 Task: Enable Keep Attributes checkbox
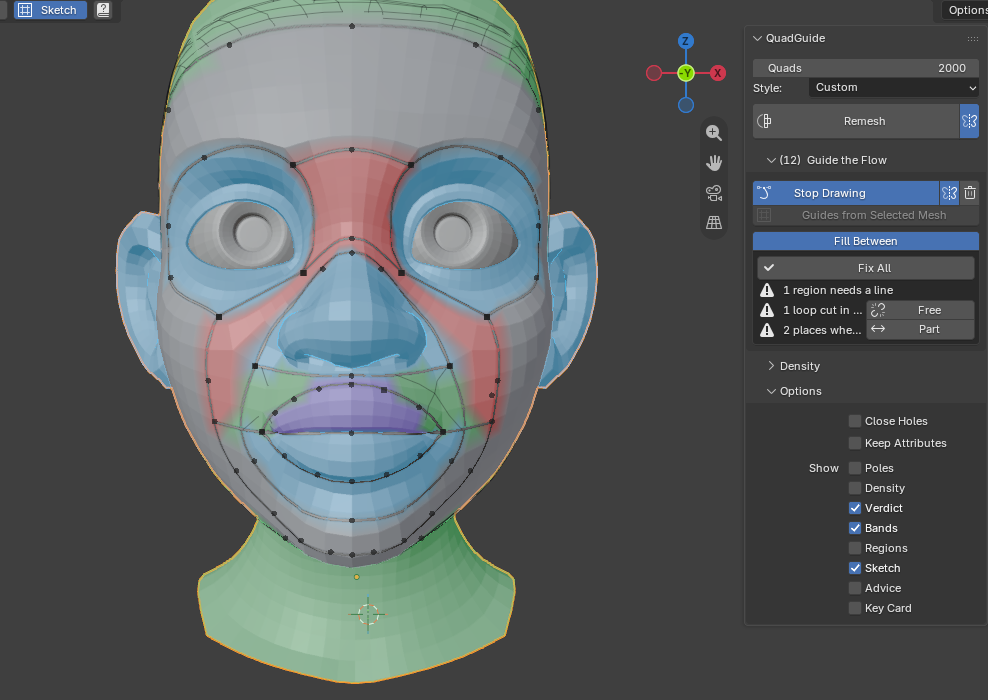pos(855,443)
